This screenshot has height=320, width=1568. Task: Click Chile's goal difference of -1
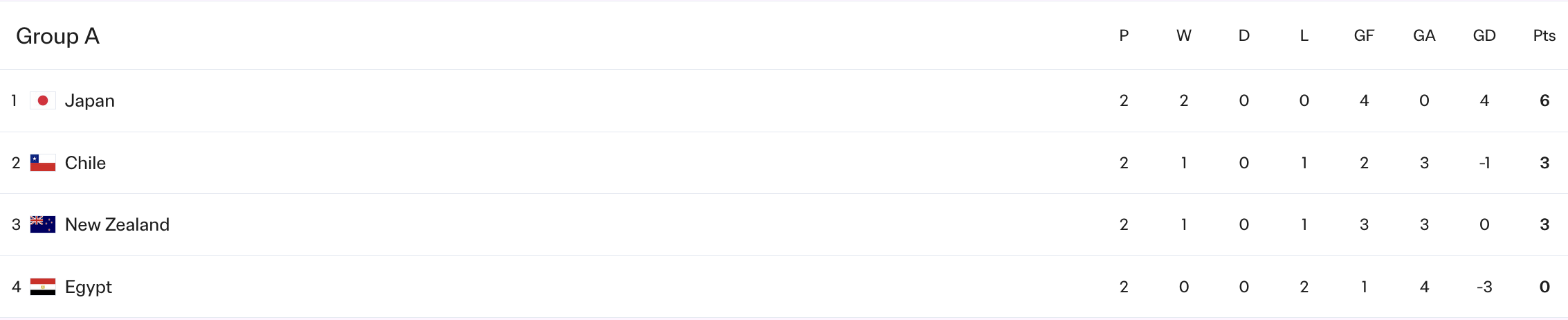1484,163
